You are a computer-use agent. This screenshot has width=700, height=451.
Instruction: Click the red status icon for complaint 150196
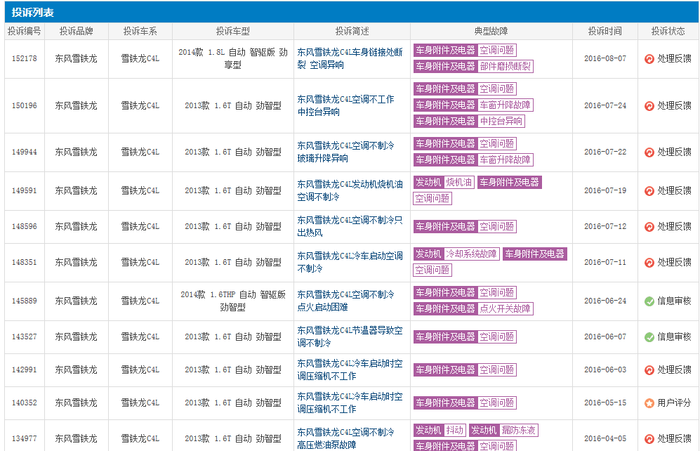tap(649, 106)
